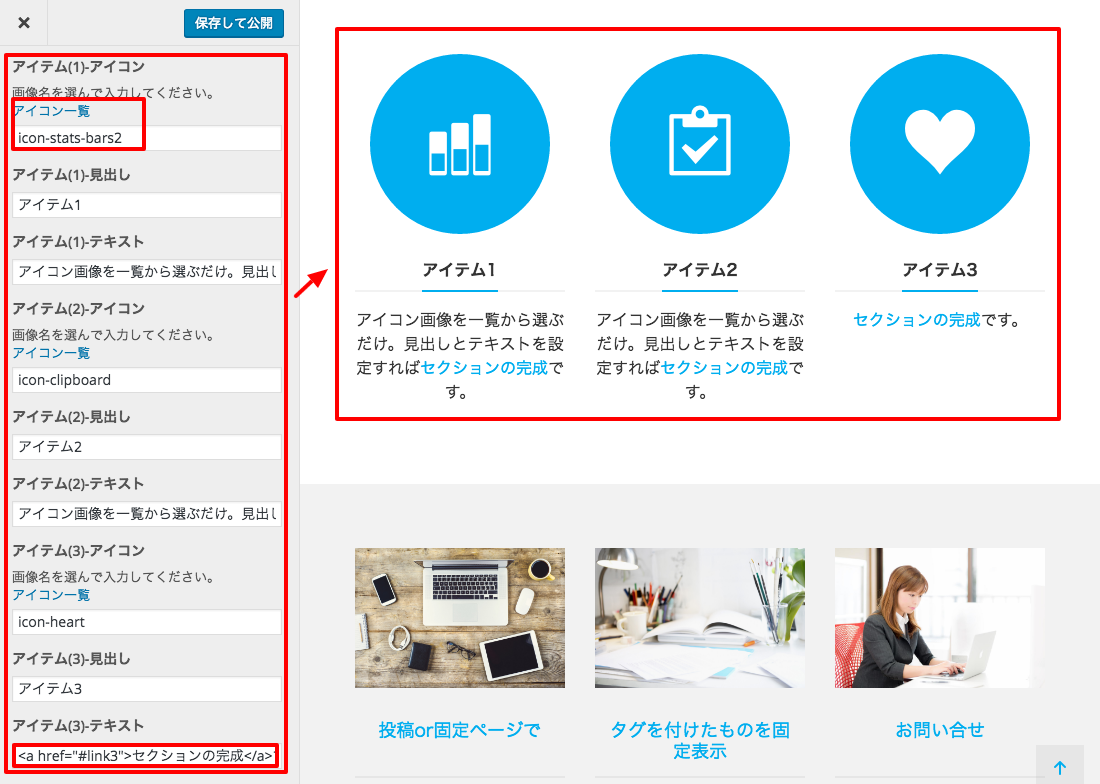Click the アイテム(2)-テキスト label
The width and height of the screenshot is (1100, 784).
click(x=78, y=484)
